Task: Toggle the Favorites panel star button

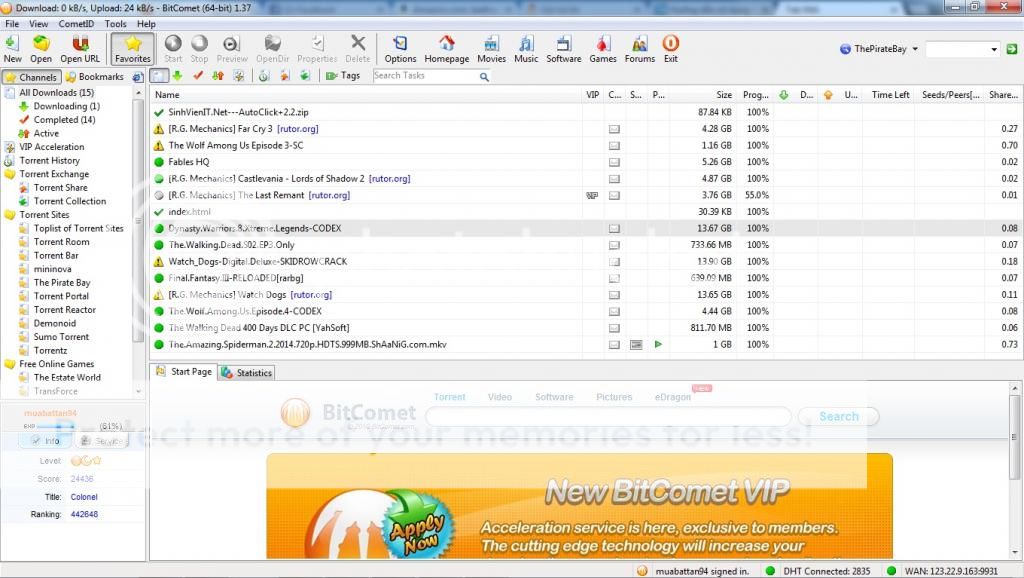Action: [133, 50]
